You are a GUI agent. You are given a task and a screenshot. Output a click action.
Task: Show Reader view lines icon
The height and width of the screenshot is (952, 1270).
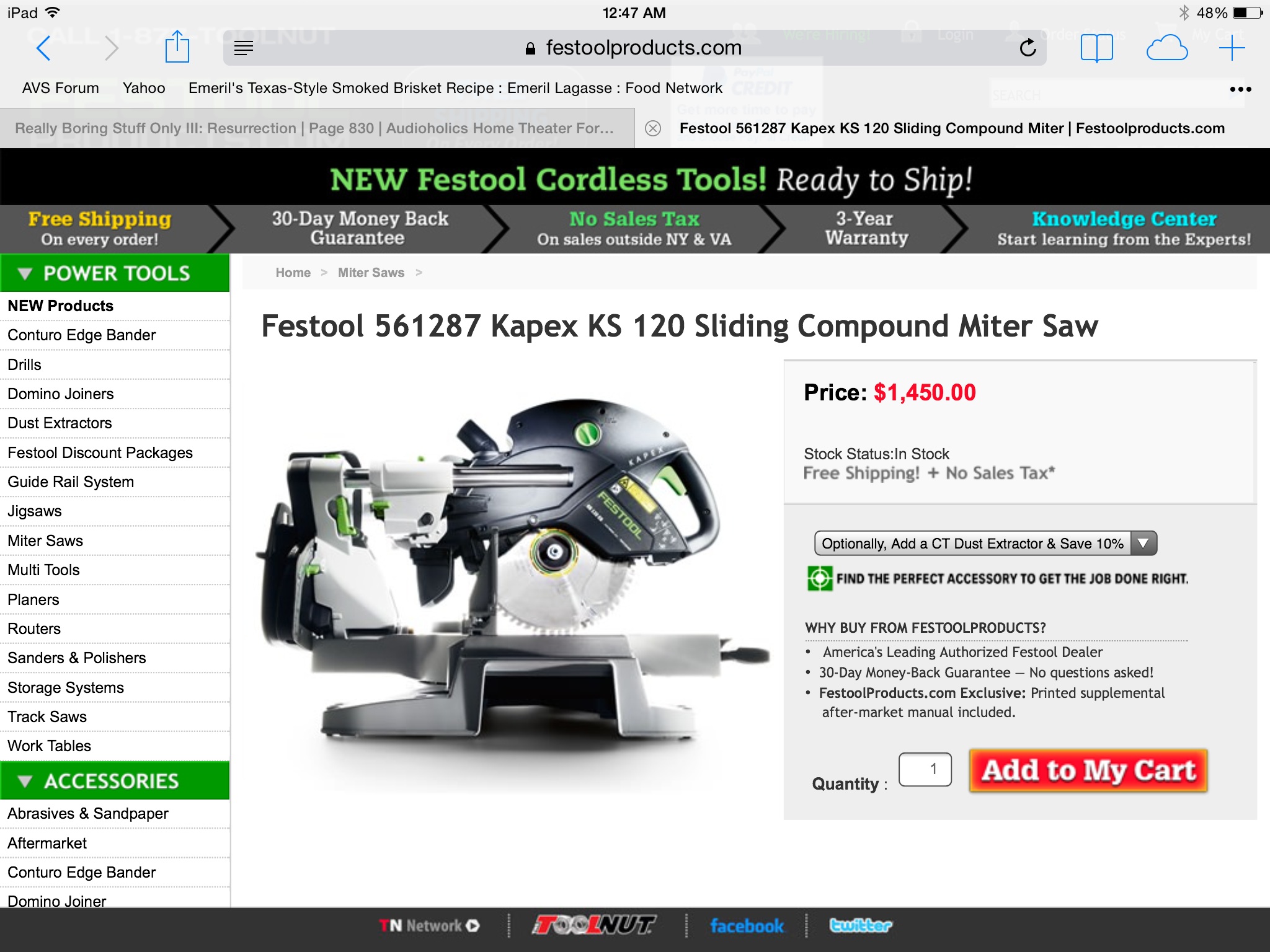244,48
